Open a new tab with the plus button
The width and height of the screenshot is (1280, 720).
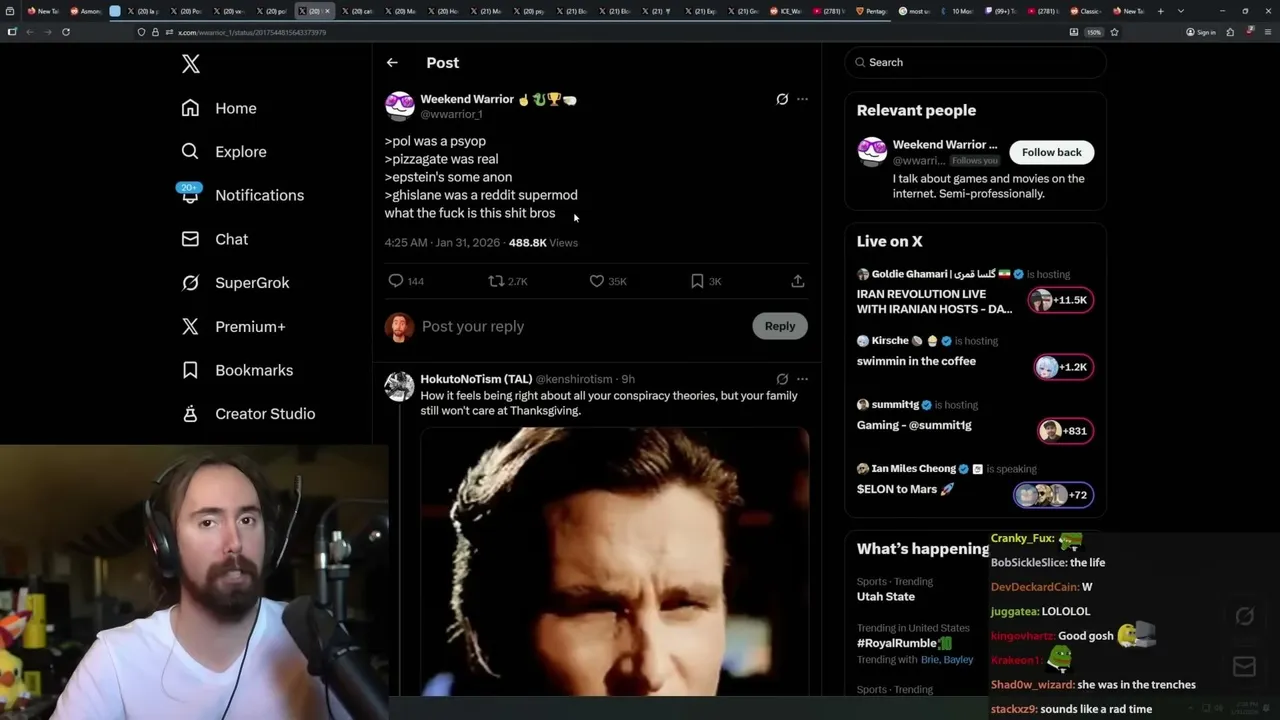tap(1160, 11)
